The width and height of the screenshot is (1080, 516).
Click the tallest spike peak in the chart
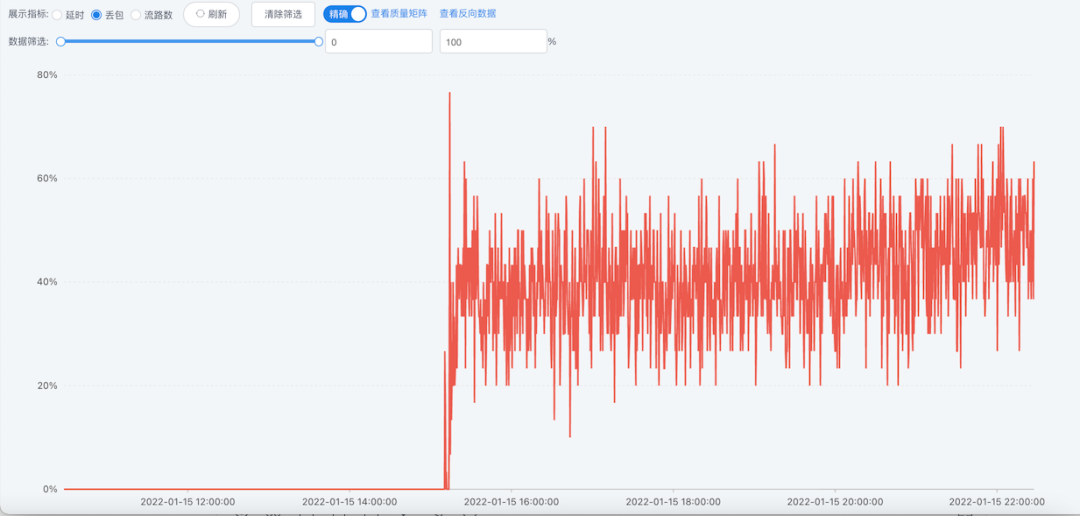pyautogui.click(x=449, y=93)
